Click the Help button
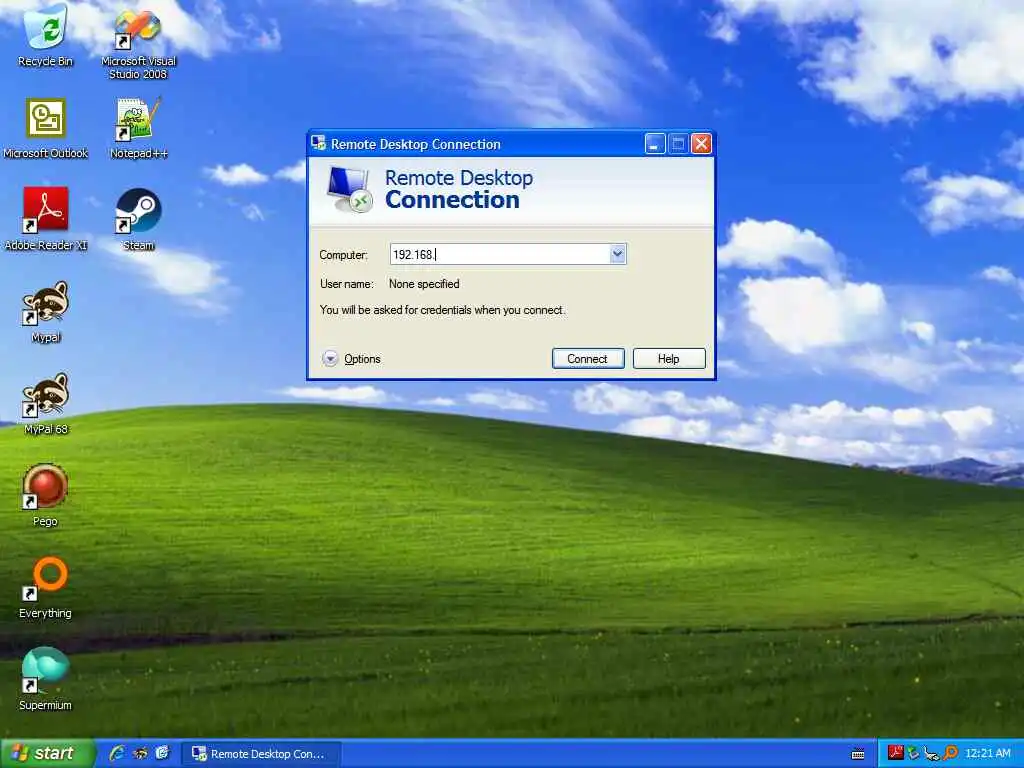 pos(669,359)
